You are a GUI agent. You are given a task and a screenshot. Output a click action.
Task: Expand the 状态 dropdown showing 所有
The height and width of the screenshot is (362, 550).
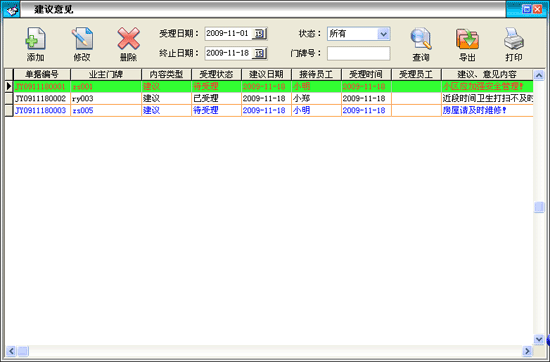tap(383, 34)
